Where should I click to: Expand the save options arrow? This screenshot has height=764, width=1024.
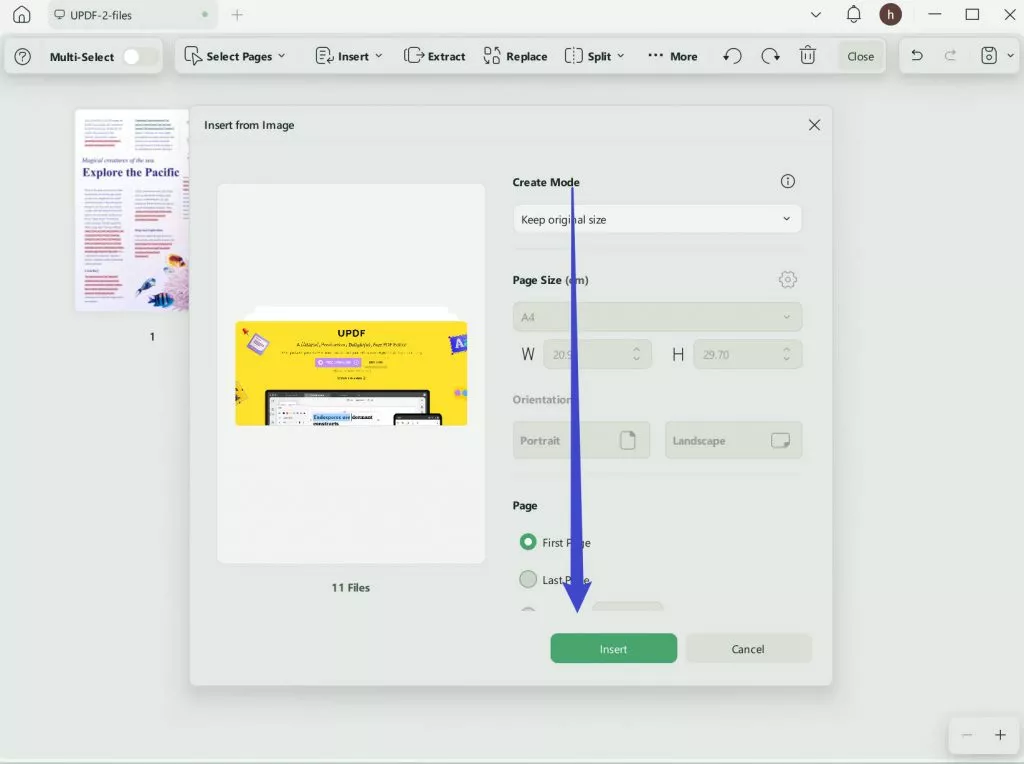pyautogui.click(x=1010, y=56)
